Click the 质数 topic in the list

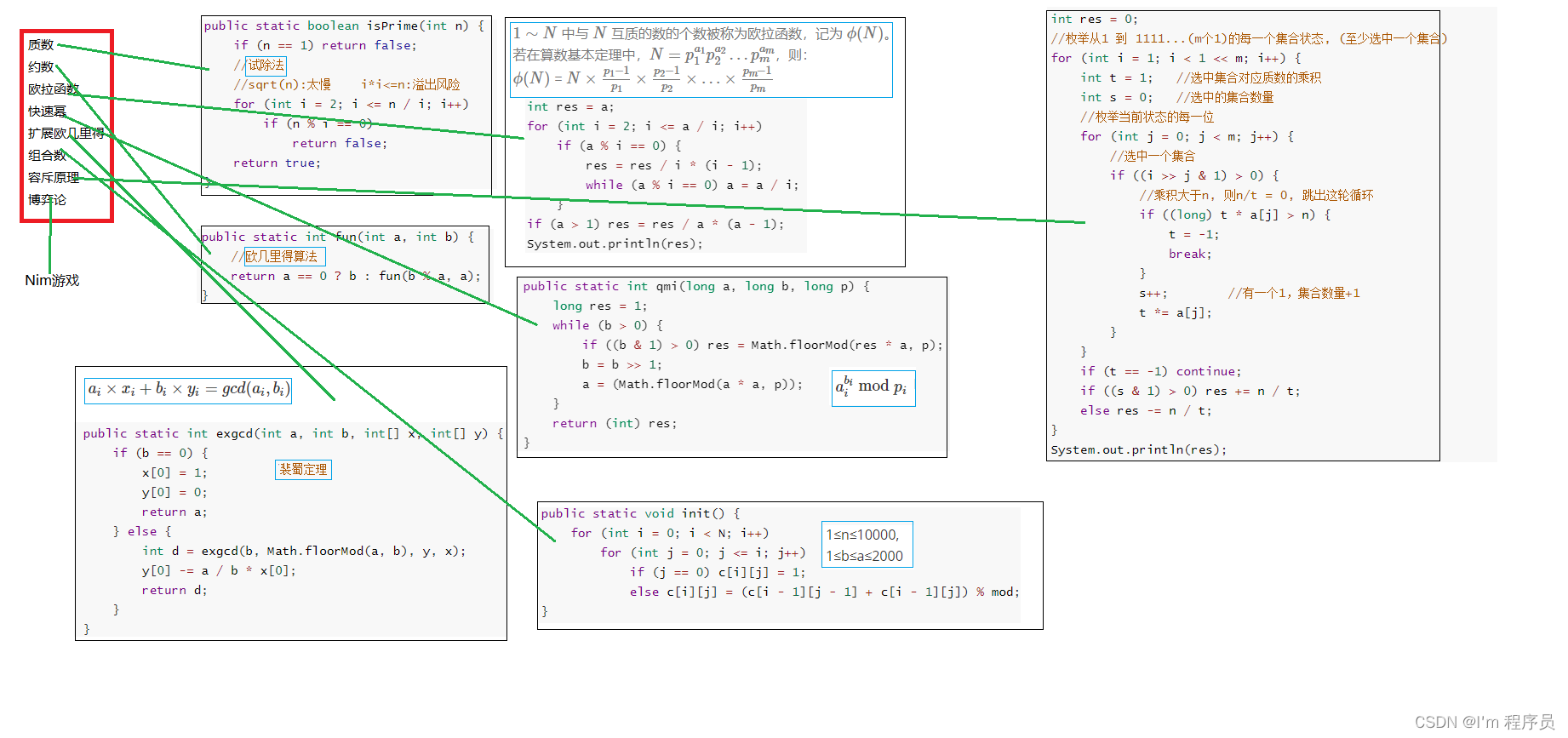(x=41, y=45)
